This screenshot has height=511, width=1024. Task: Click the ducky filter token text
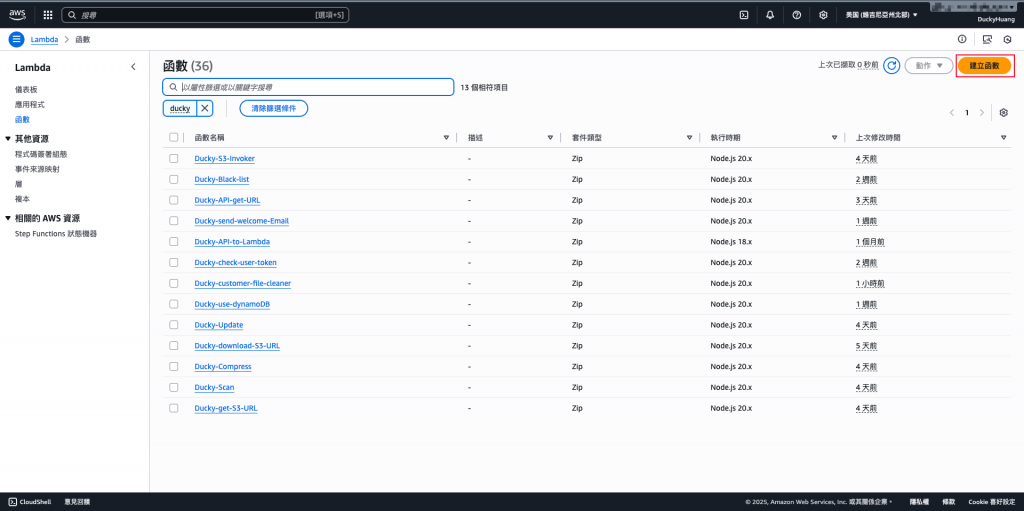pos(180,108)
